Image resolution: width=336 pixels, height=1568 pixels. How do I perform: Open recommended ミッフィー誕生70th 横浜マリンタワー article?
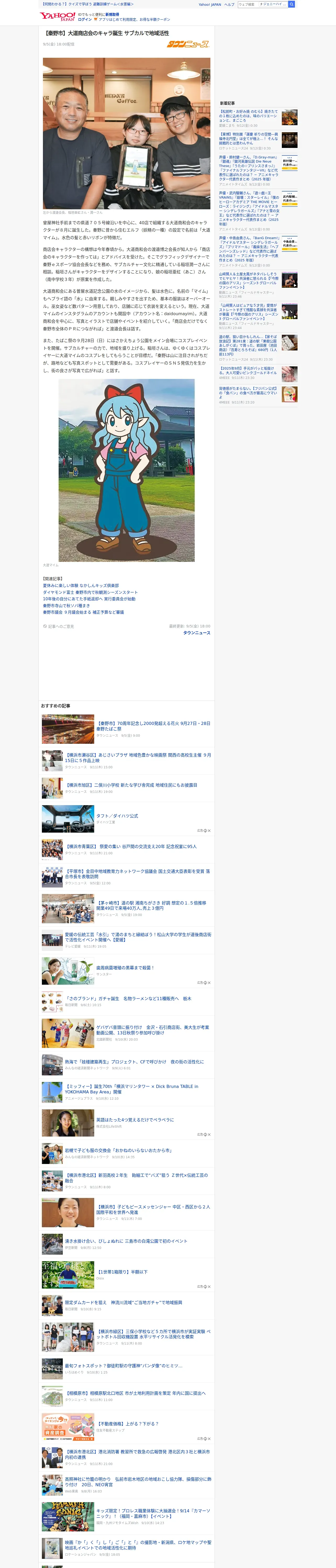[x=132, y=1088]
